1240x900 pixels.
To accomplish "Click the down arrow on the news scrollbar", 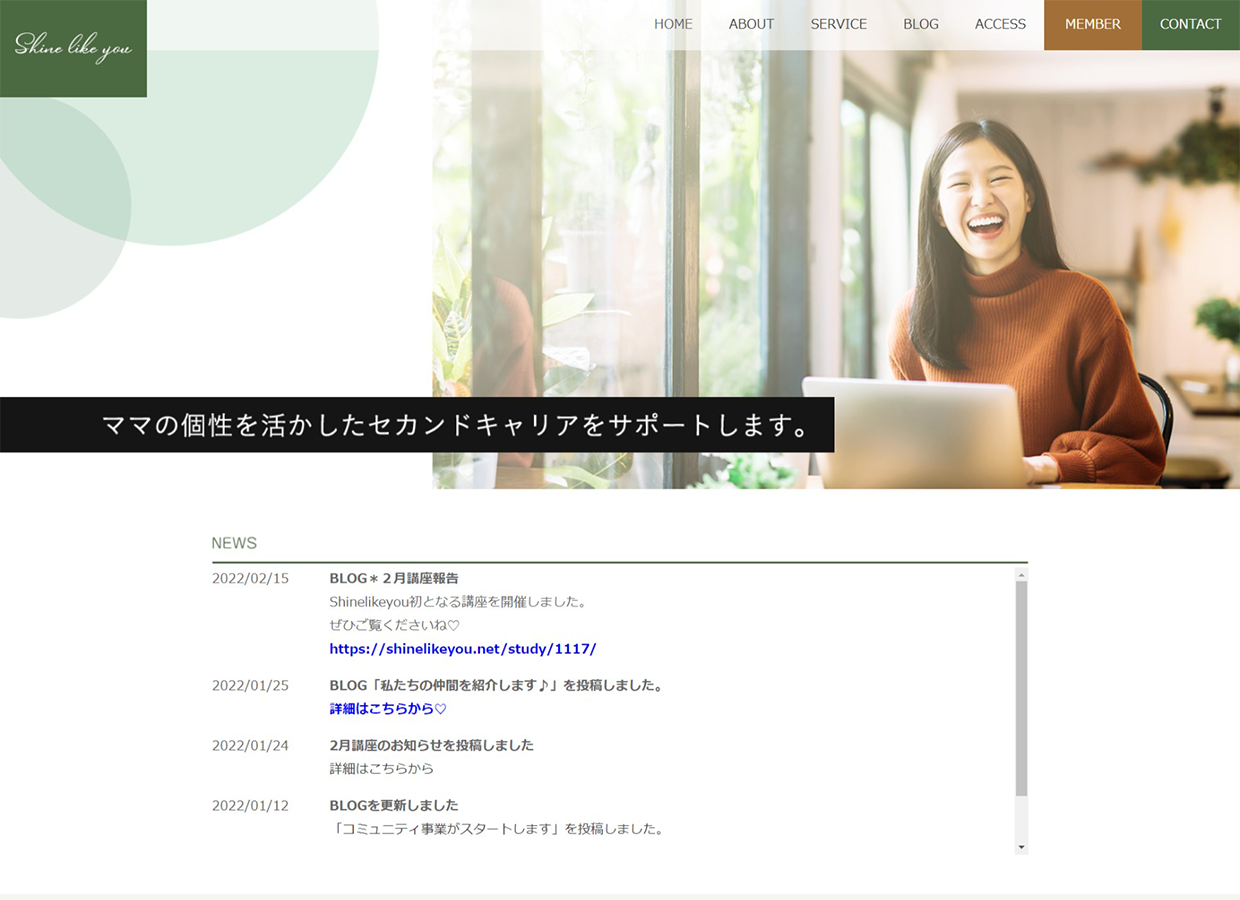I will pos(1019,846).
